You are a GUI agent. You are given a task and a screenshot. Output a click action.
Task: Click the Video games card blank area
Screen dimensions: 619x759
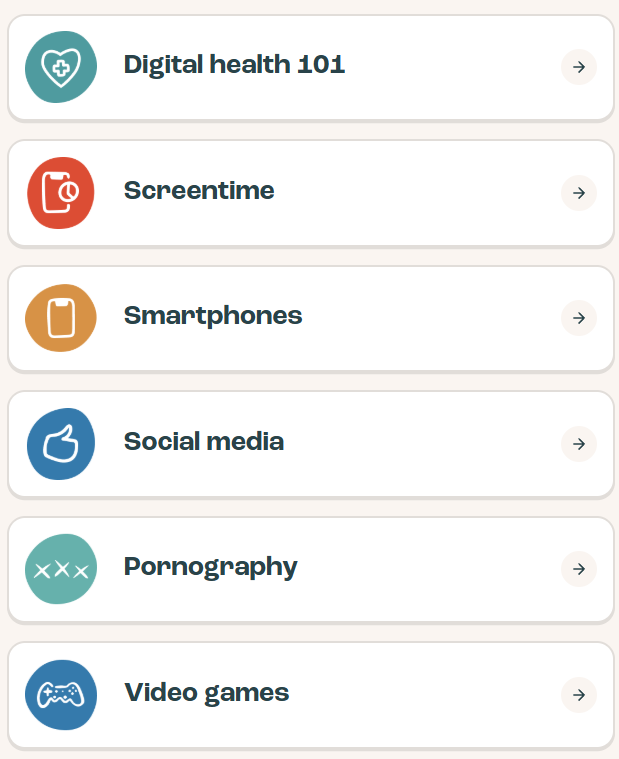point(426,695)
